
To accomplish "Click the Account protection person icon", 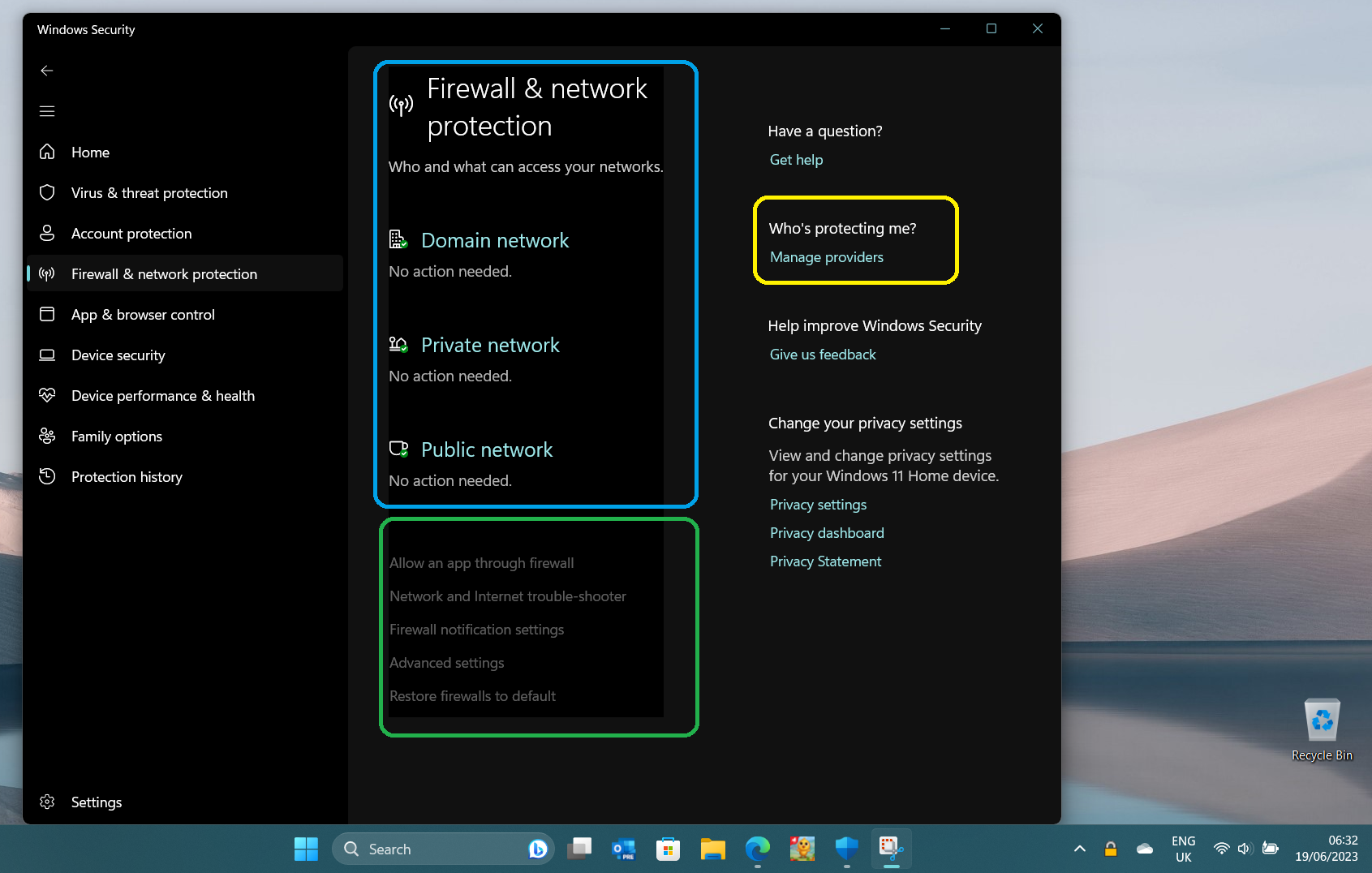I will (x=47, y=233).
